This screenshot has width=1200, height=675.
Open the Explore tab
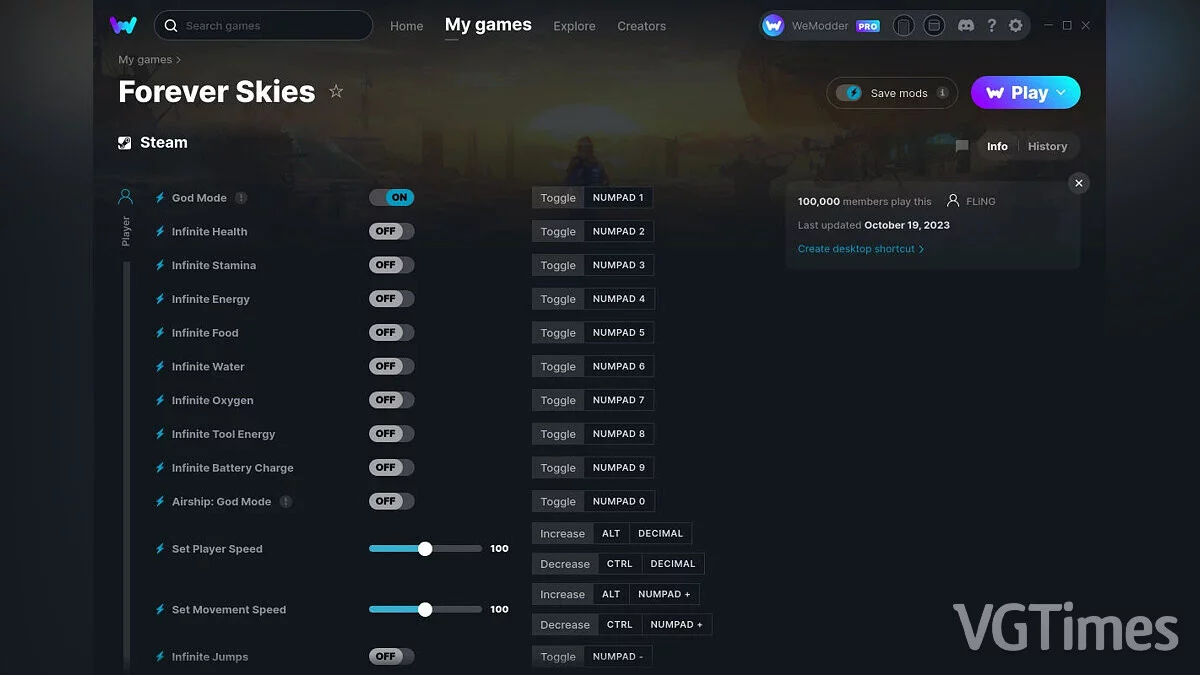[x=574, y=26]
